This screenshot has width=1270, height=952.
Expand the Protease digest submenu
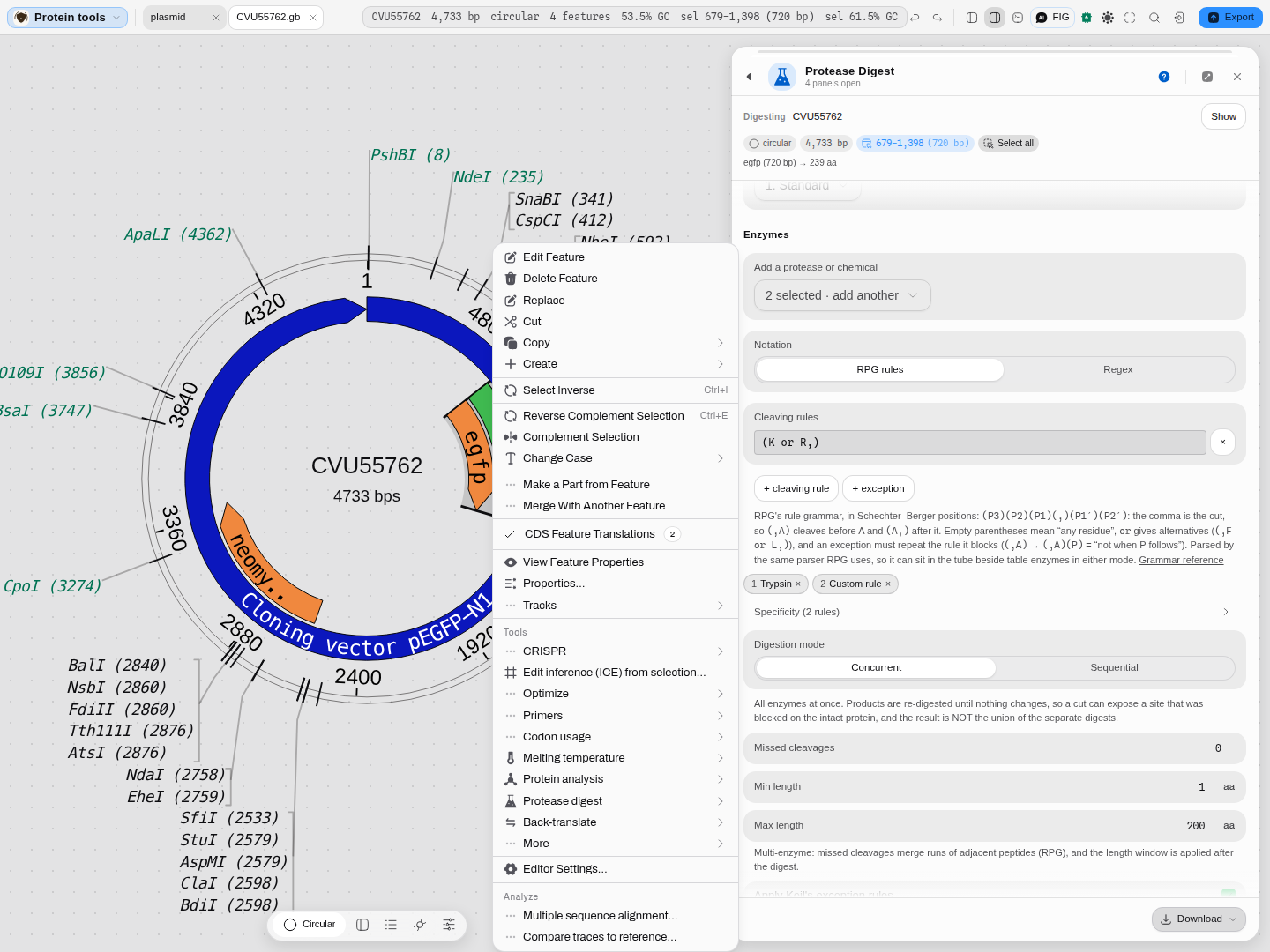615,801
